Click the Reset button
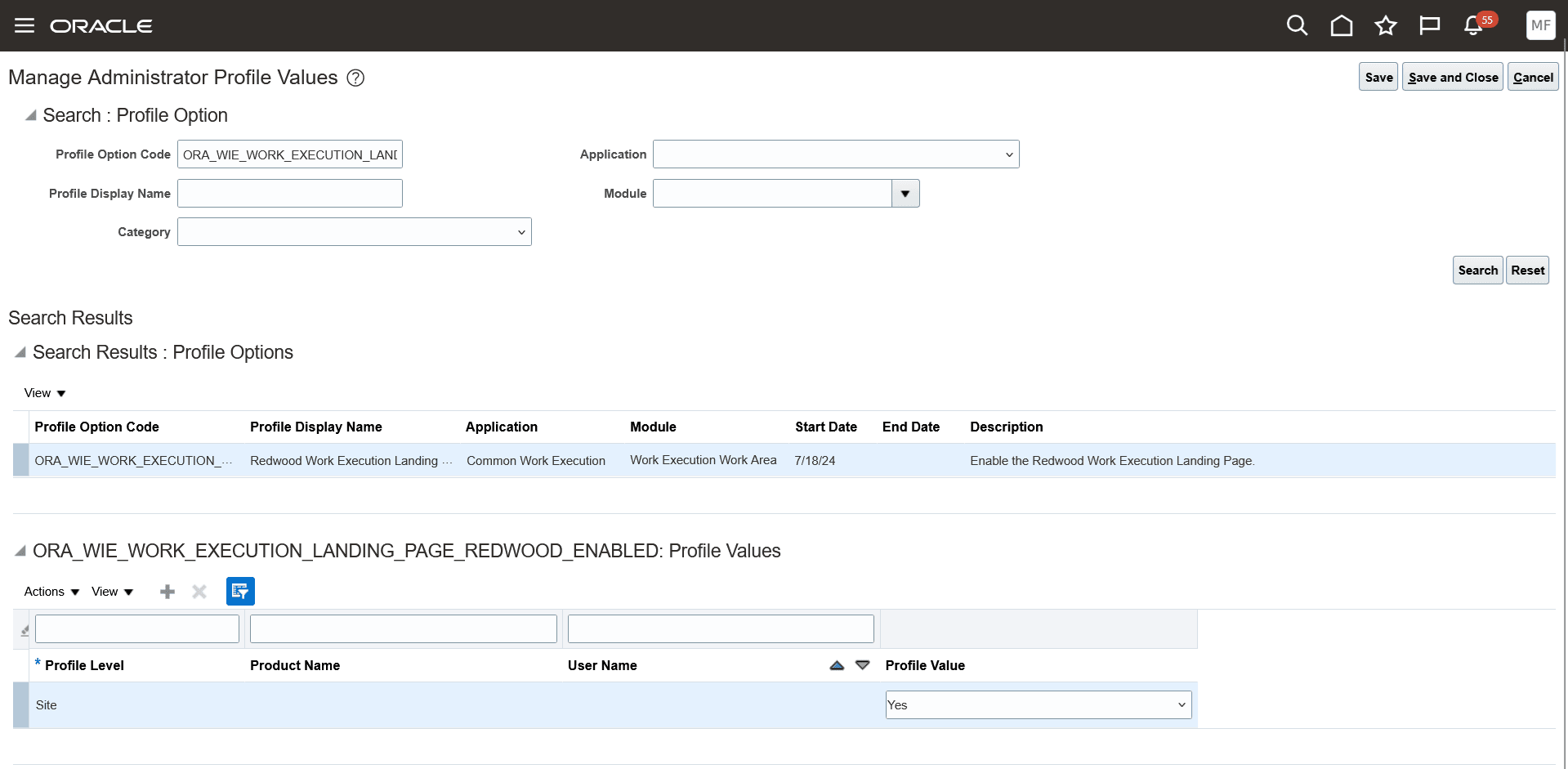This screenshot has width=1568, height=769. coord(1527,270)
